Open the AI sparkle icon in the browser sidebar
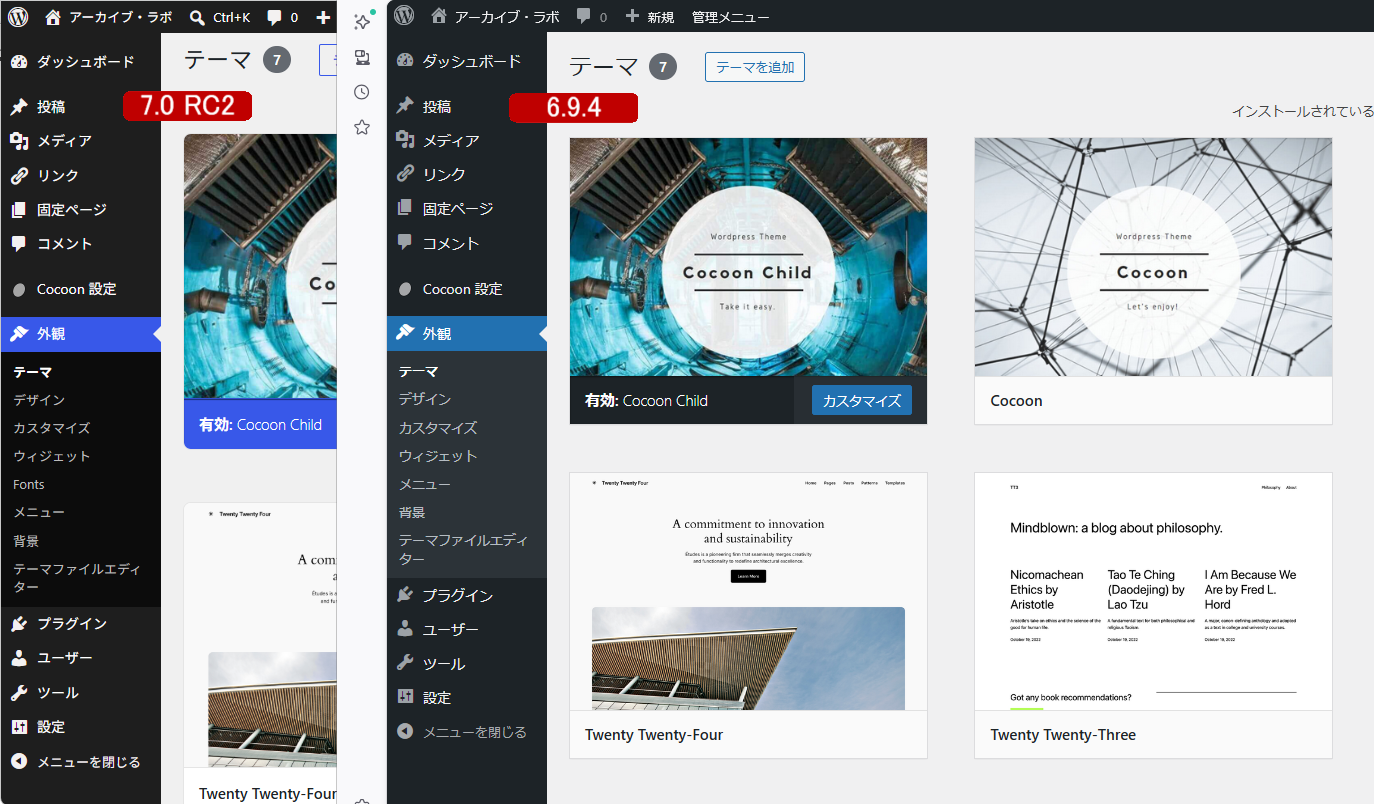This screenshot has height=804, width=1374. click(363, 21)
